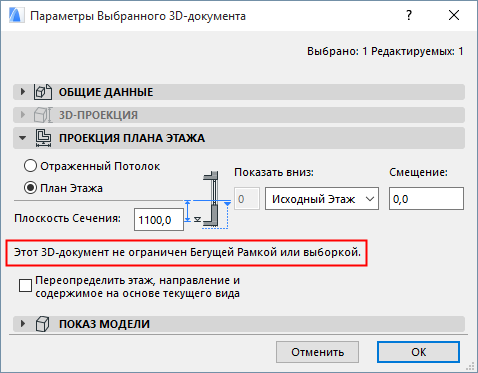Click the ArchiCAD app icon in title bar

16,15
